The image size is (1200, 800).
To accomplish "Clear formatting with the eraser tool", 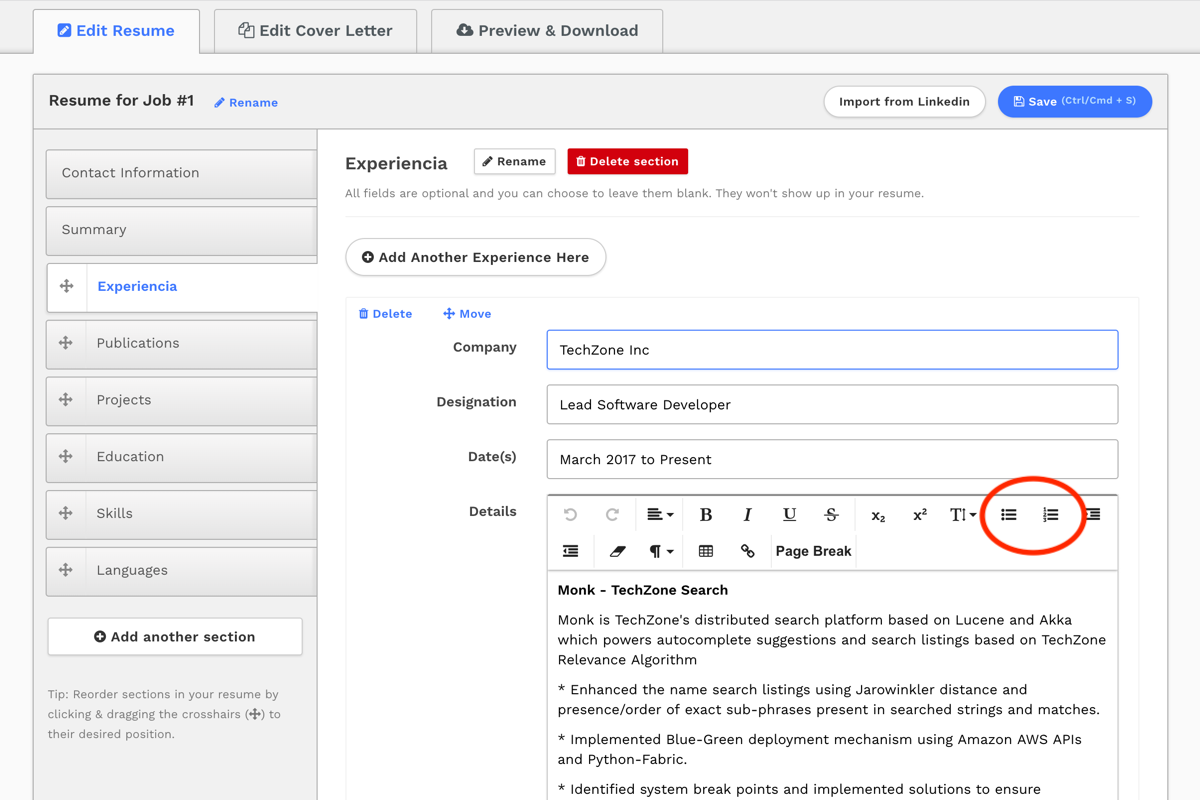I will click(x=616, y=551).
